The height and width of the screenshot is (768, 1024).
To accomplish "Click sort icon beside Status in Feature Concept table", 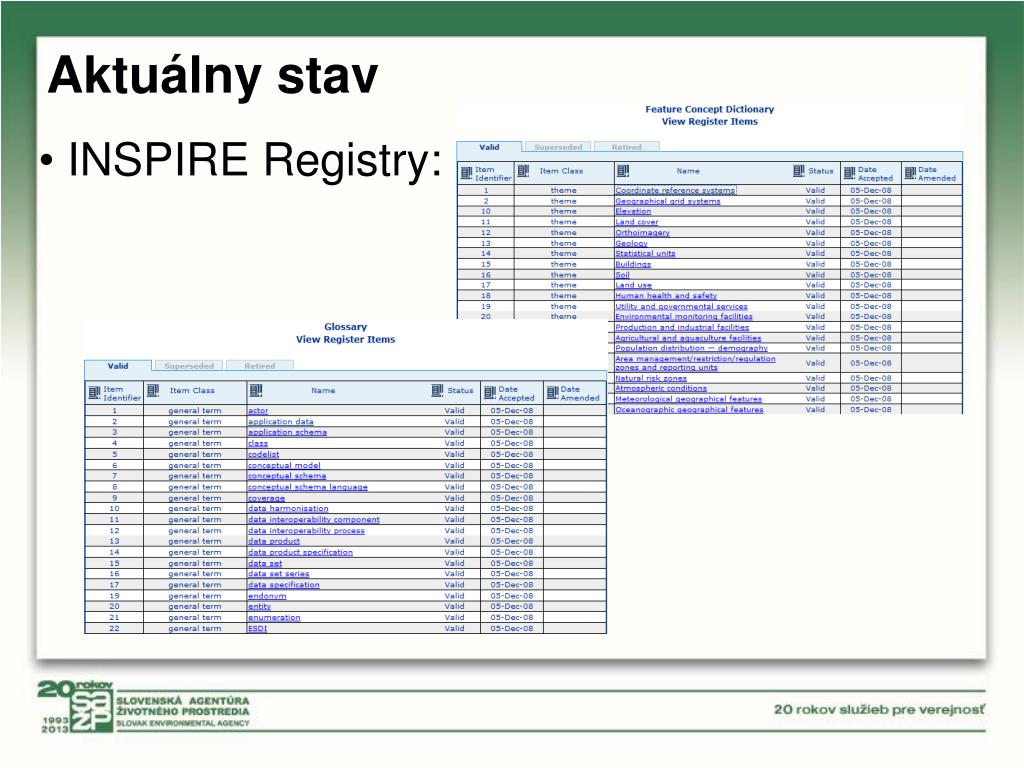I will click(799, 171).
